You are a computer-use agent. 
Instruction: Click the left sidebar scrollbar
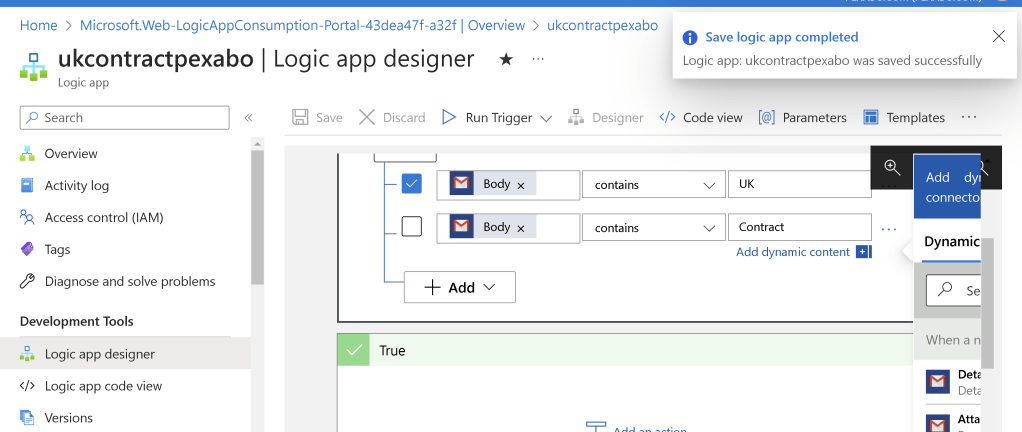pos(257,216)
